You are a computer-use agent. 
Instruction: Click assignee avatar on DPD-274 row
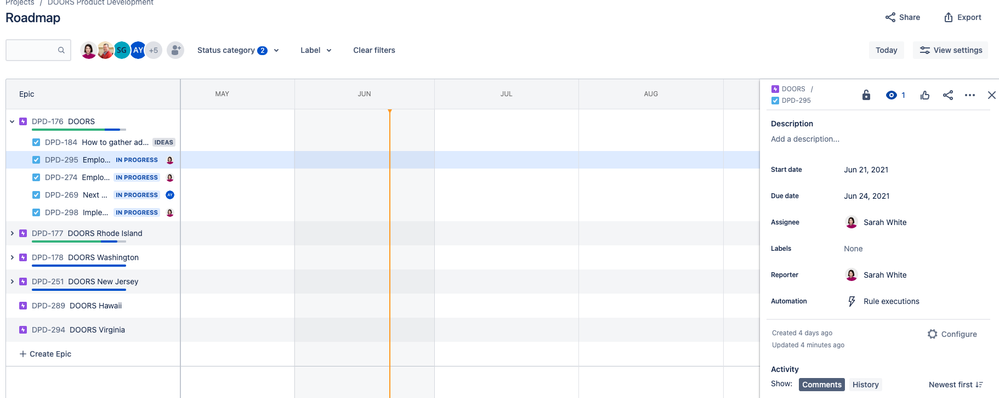pos(169,178)
